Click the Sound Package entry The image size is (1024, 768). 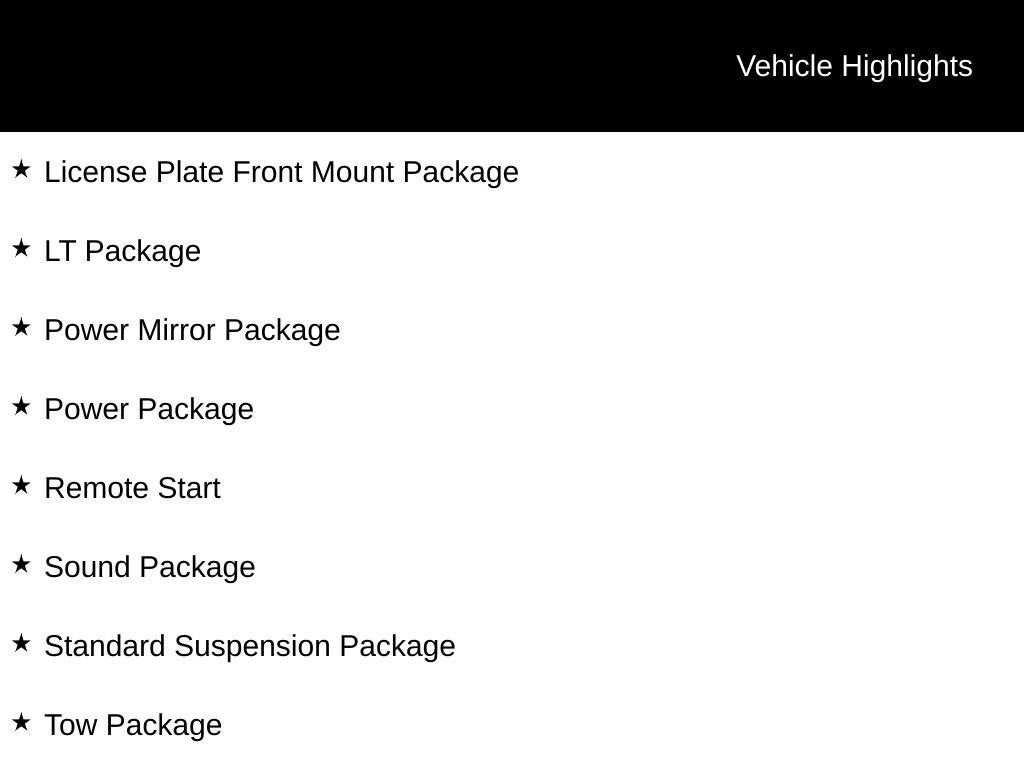(x=150, y=567)
